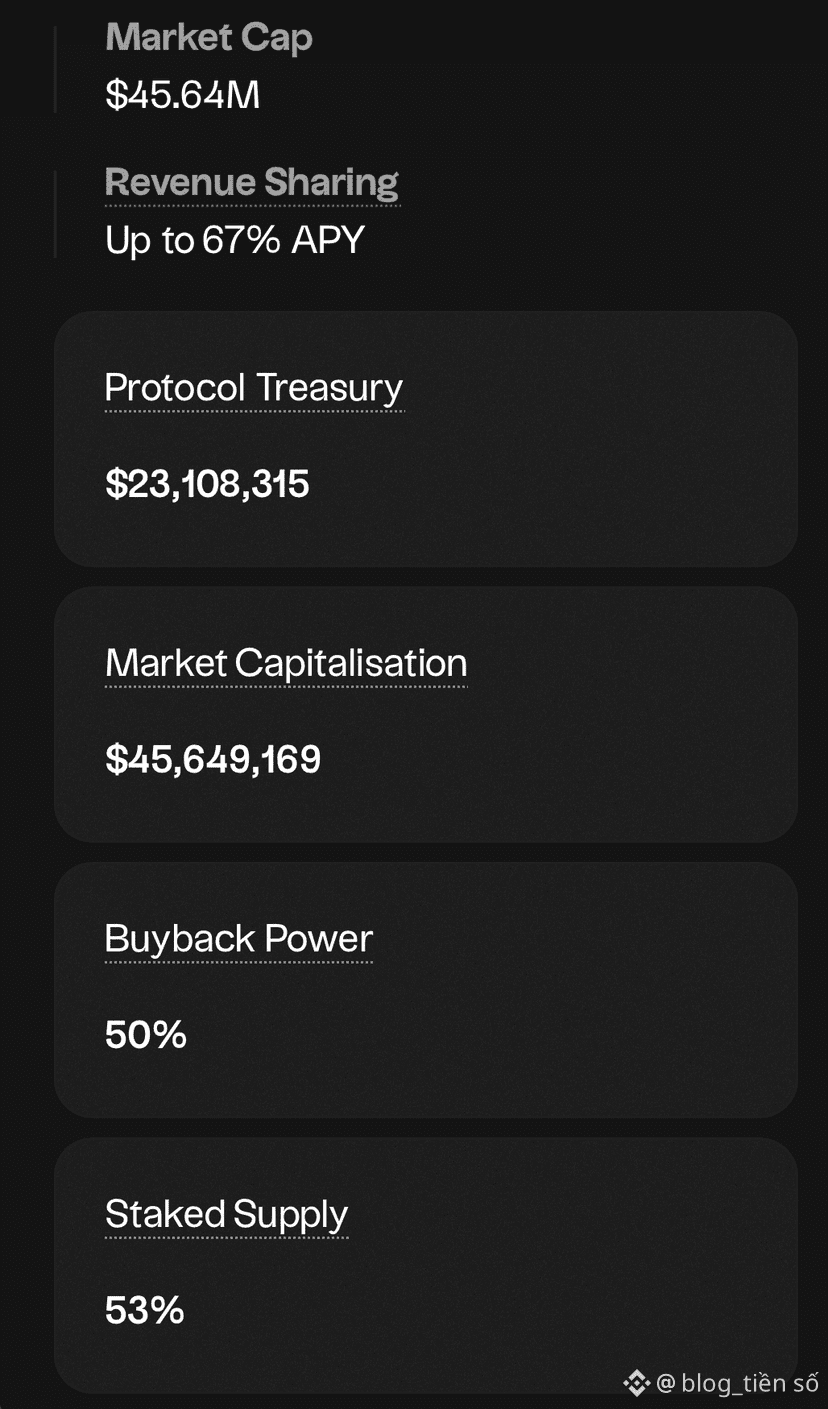Viewport: 828px width, 1409px height.
Task: Select the $45.64M market cap value
Action: (183, 95)
